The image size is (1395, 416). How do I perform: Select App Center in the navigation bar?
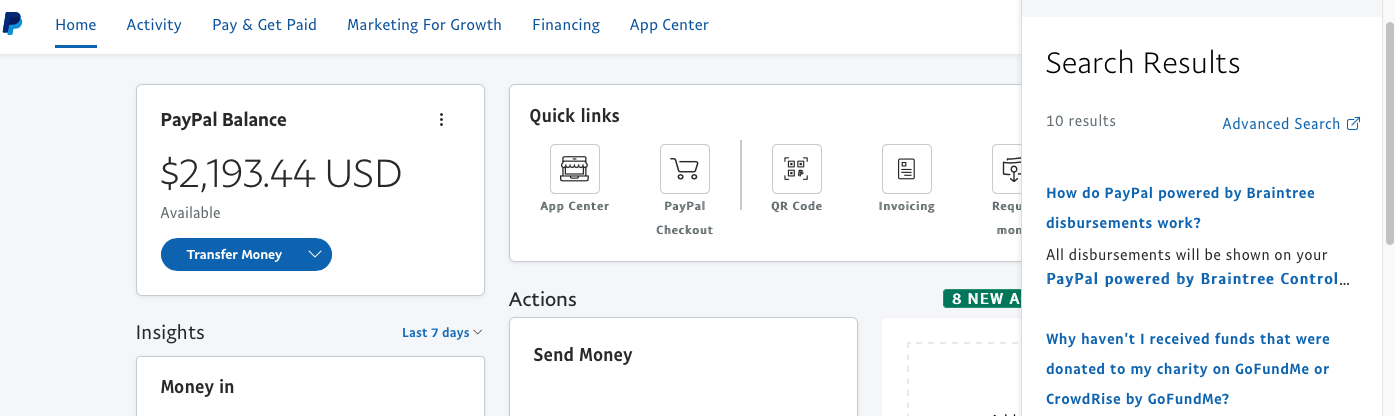[669, 25]
